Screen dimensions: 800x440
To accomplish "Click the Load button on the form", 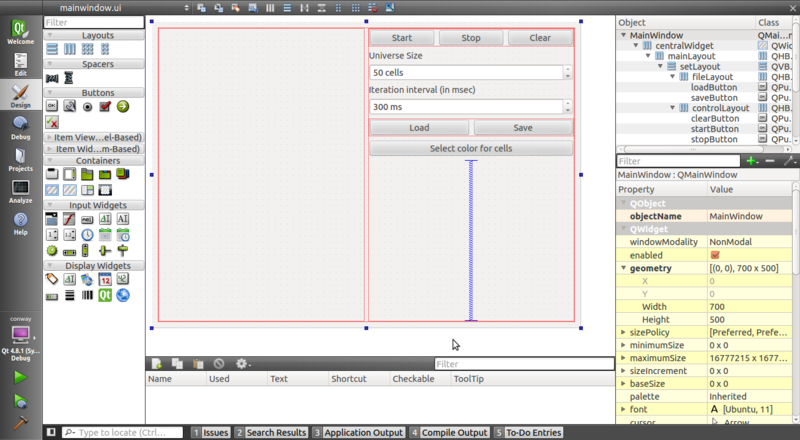I will (419, 128).
